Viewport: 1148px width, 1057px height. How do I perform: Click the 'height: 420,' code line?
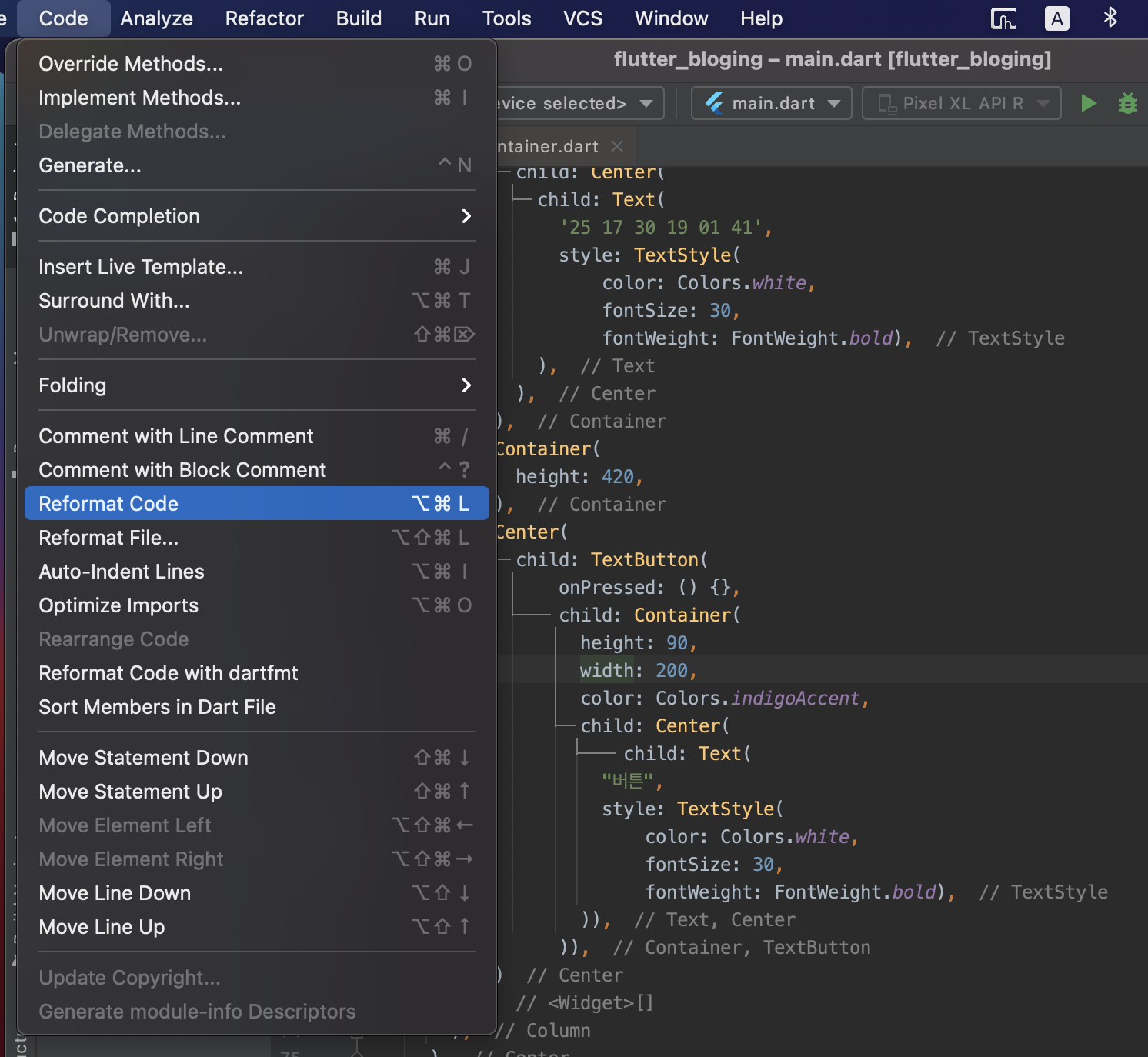[x=579, y=477]
